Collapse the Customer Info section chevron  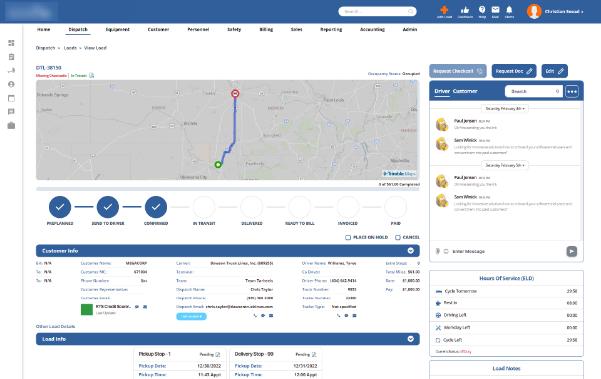(x=411, y=251)
